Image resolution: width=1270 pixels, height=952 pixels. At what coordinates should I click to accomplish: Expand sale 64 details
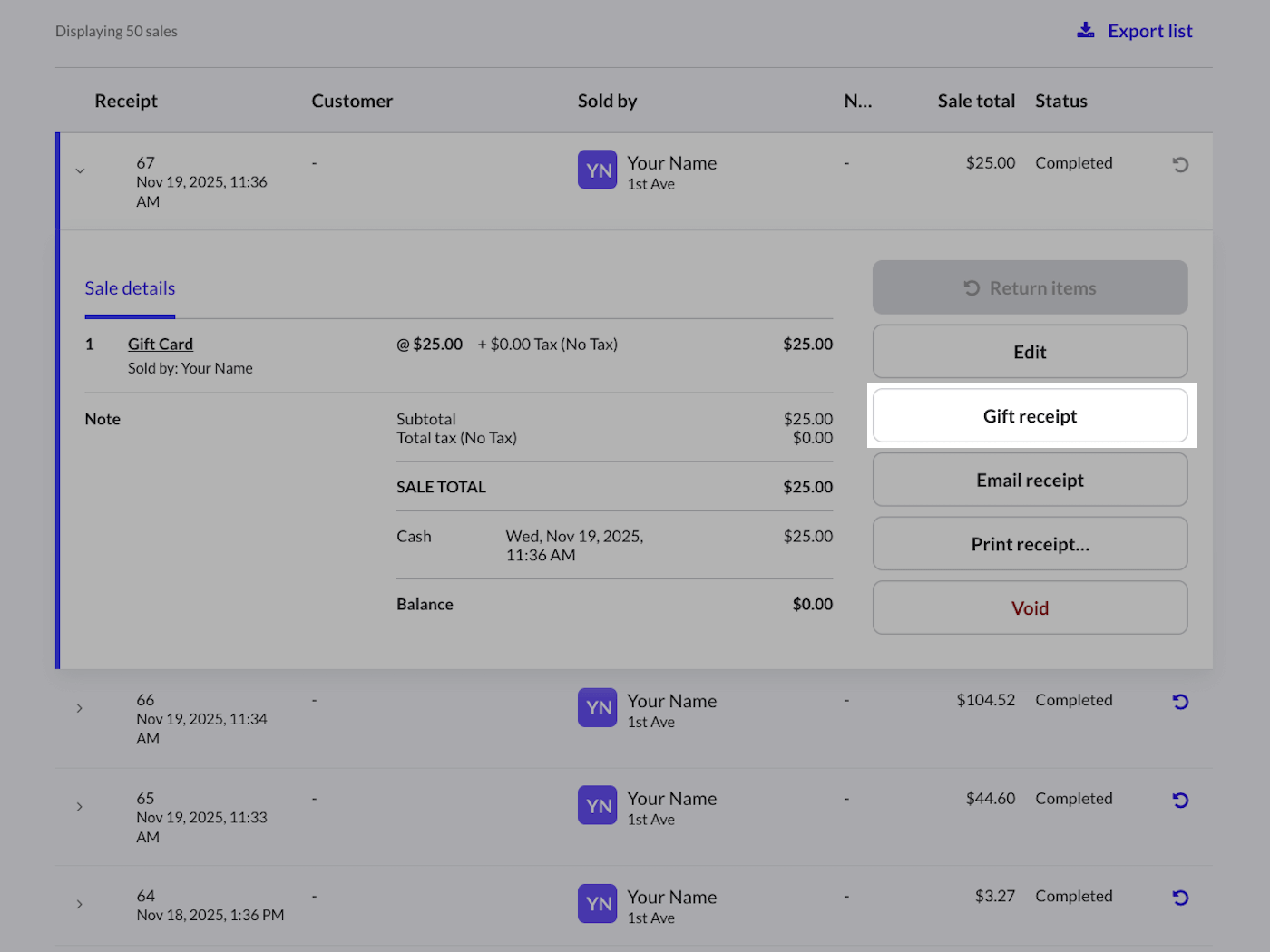coord(80,904)
